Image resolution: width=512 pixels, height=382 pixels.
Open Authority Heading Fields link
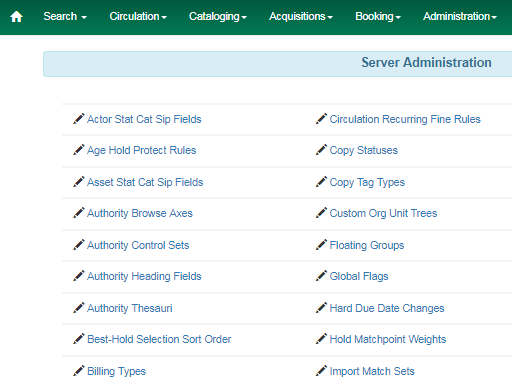tap(144, 276)
